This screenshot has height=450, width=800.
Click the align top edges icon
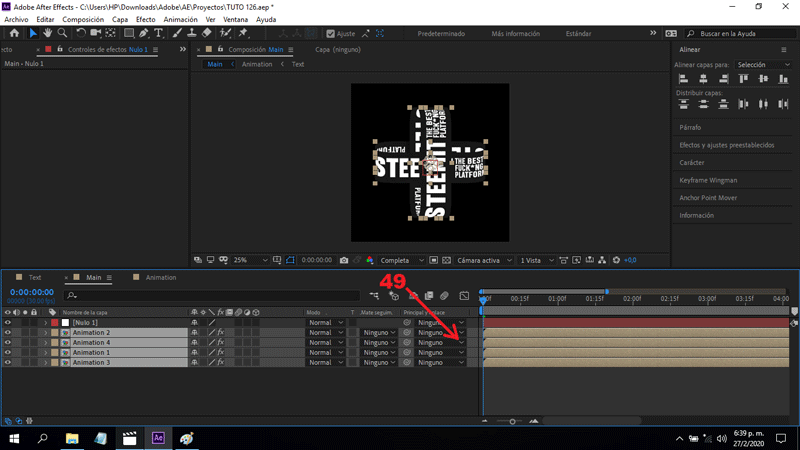tap(743, 79)
